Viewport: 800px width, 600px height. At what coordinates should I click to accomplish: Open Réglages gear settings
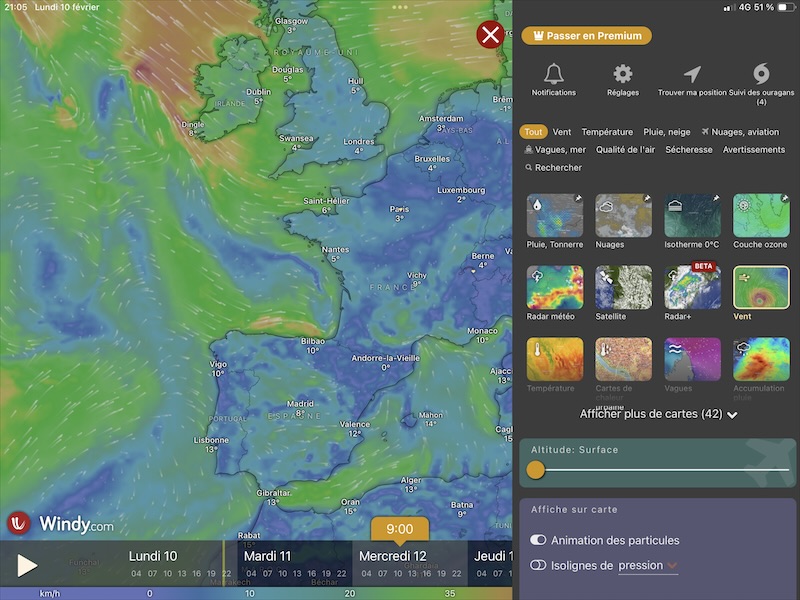click(x=623, y=75)
